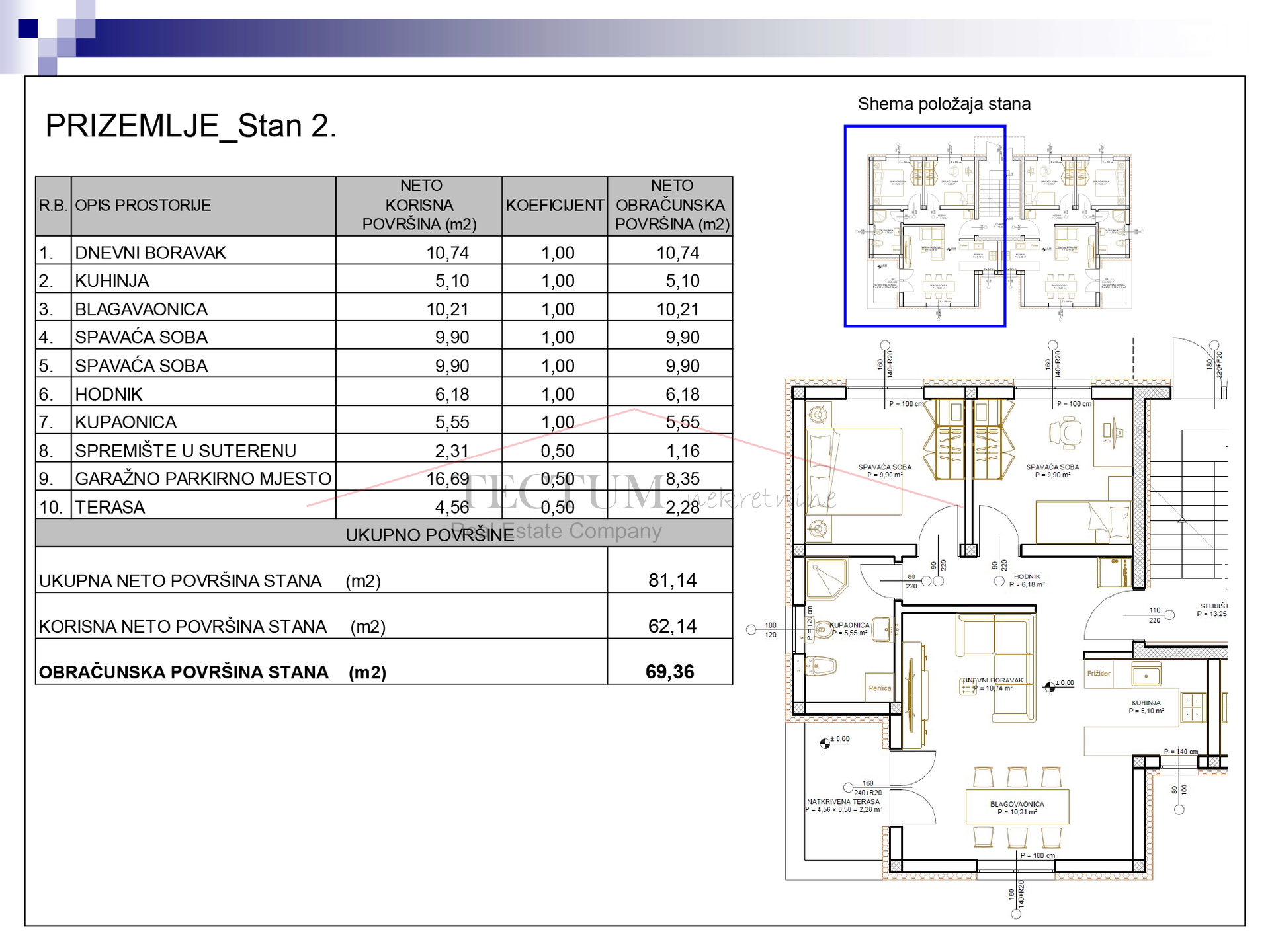Viewport: 1270px width, 952px height.
Task: Click the ±0,00 elevation marker near kitchen
Action: coord(1050,687)
